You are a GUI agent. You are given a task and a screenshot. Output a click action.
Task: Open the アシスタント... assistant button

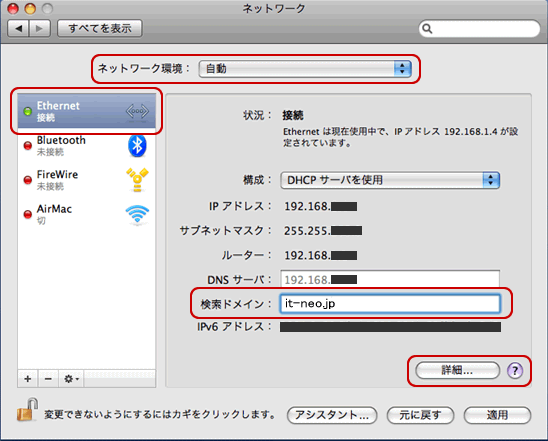pyautogui.click(x=332, y=415)
